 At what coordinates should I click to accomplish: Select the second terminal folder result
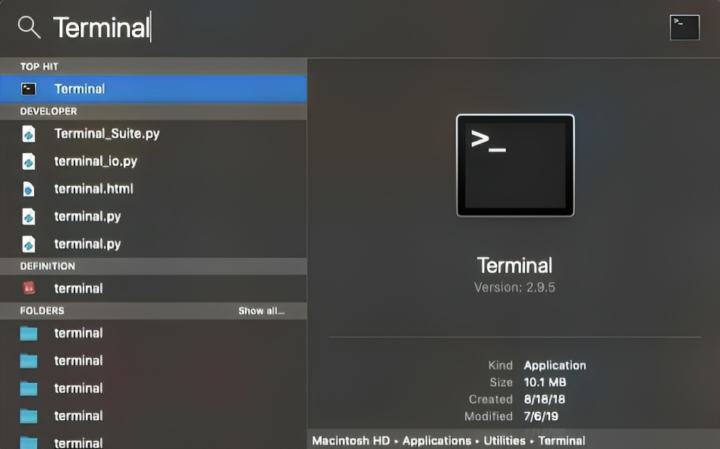pos(153,361)
